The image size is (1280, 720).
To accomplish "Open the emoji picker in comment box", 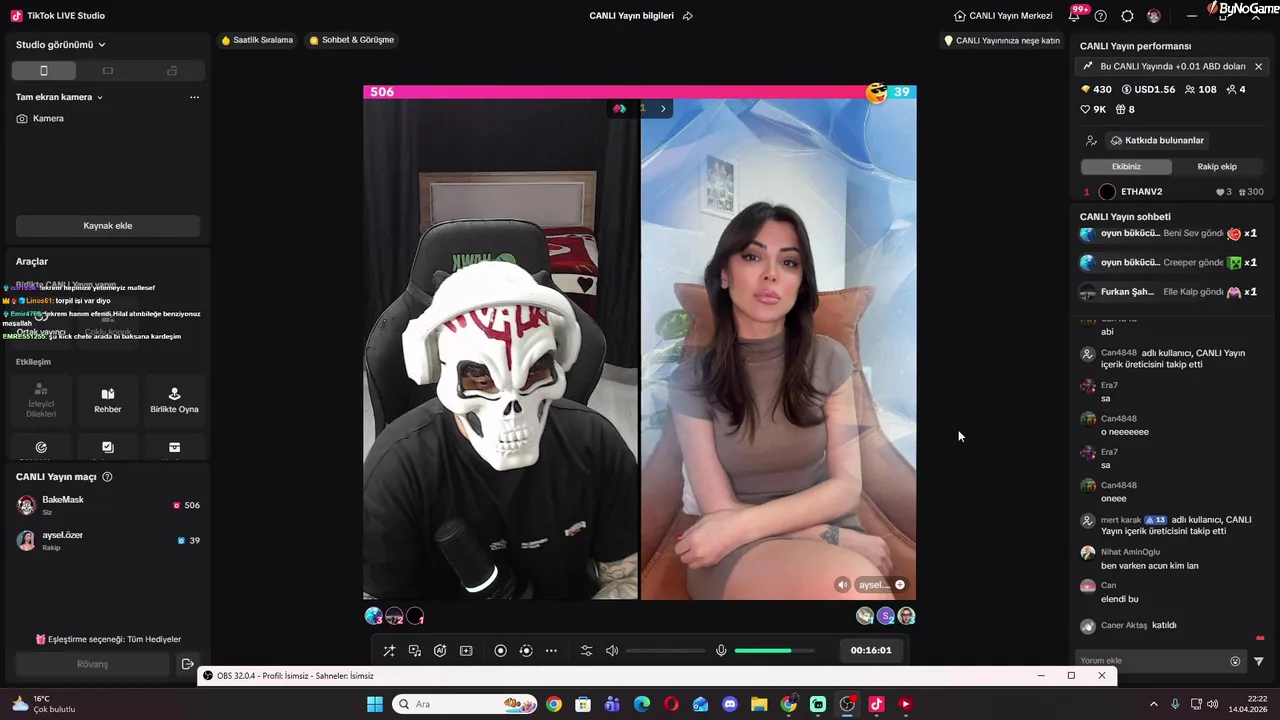I will [x=1235, y=661].
